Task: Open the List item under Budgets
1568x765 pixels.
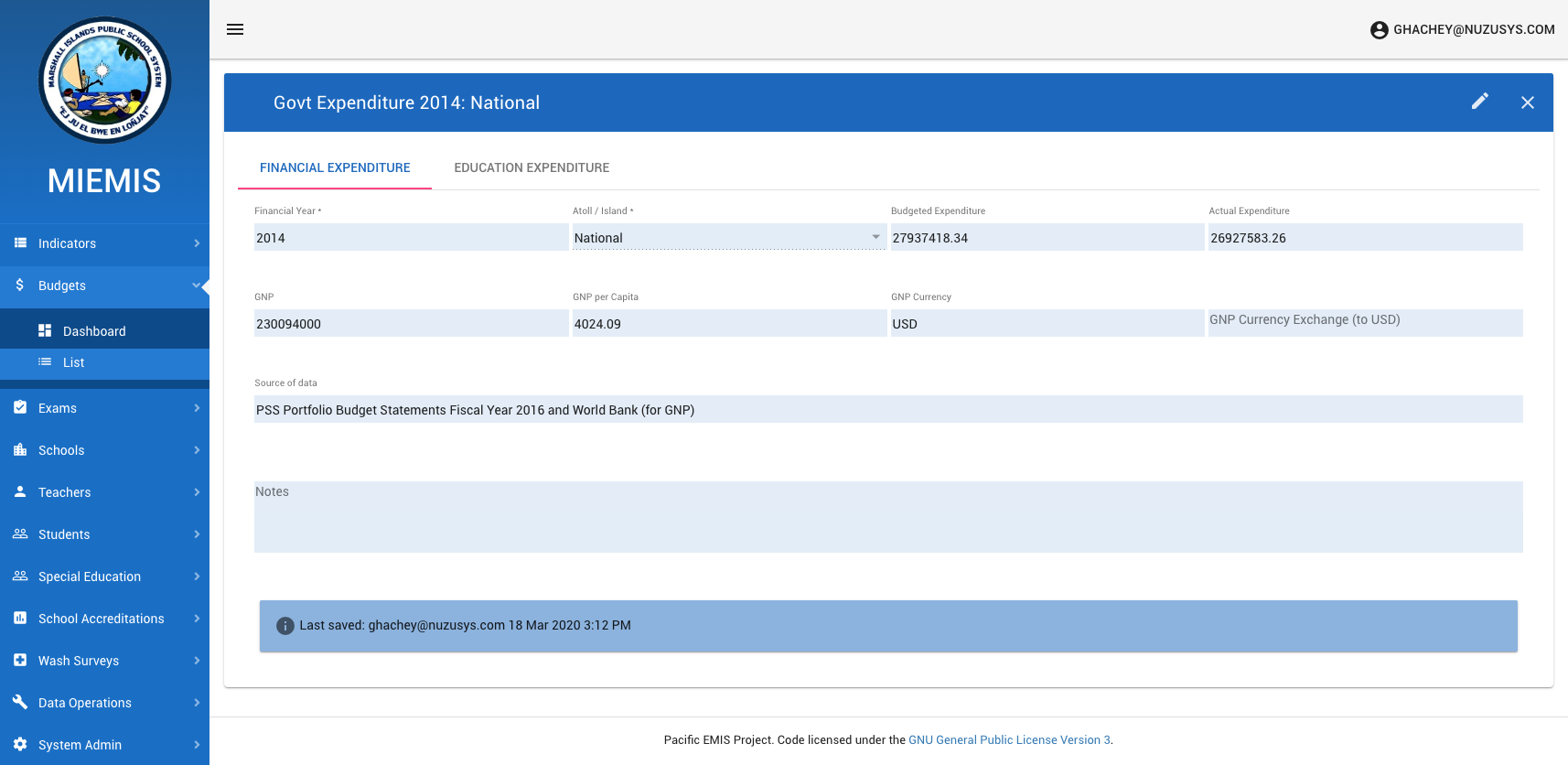Action: (x=73, y=362)
